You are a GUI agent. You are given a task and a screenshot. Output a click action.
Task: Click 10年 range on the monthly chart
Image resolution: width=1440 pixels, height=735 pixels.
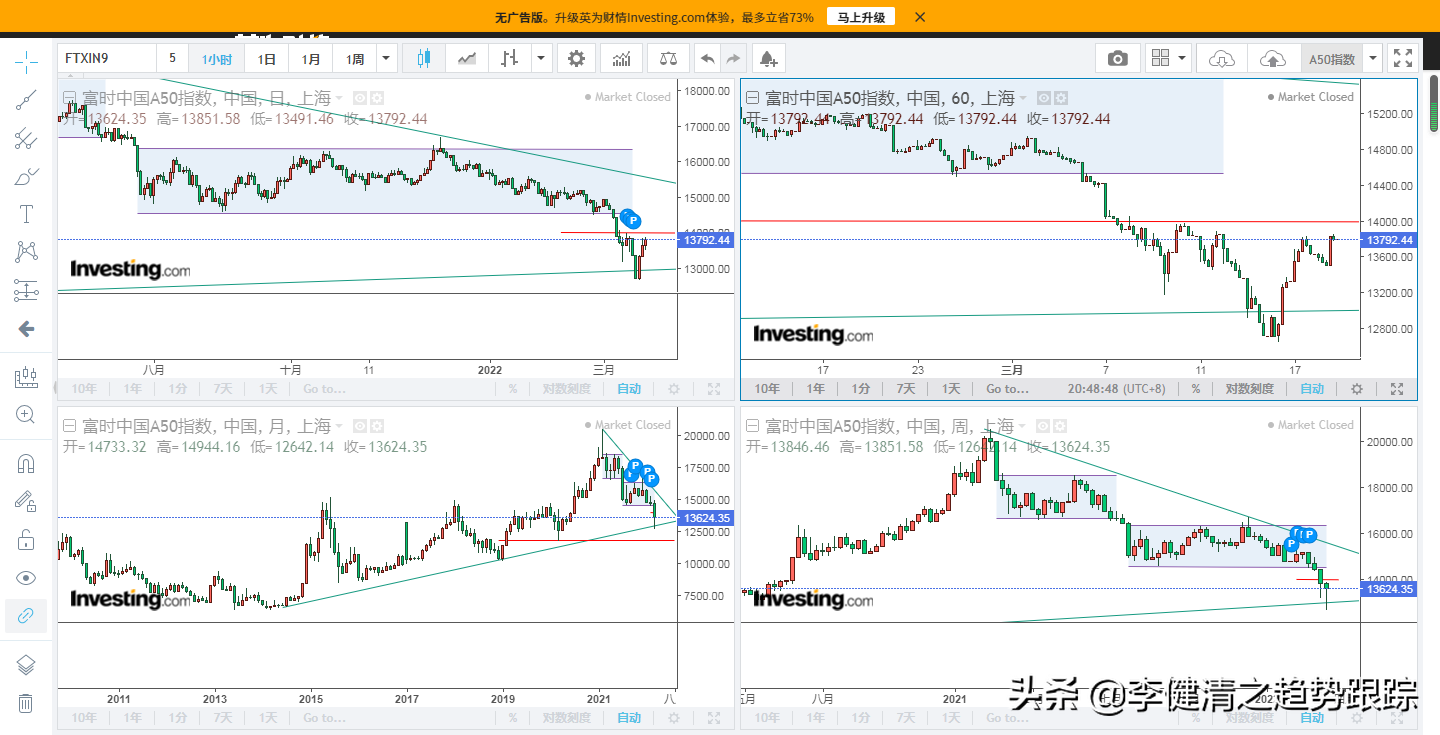coord(84,718)
